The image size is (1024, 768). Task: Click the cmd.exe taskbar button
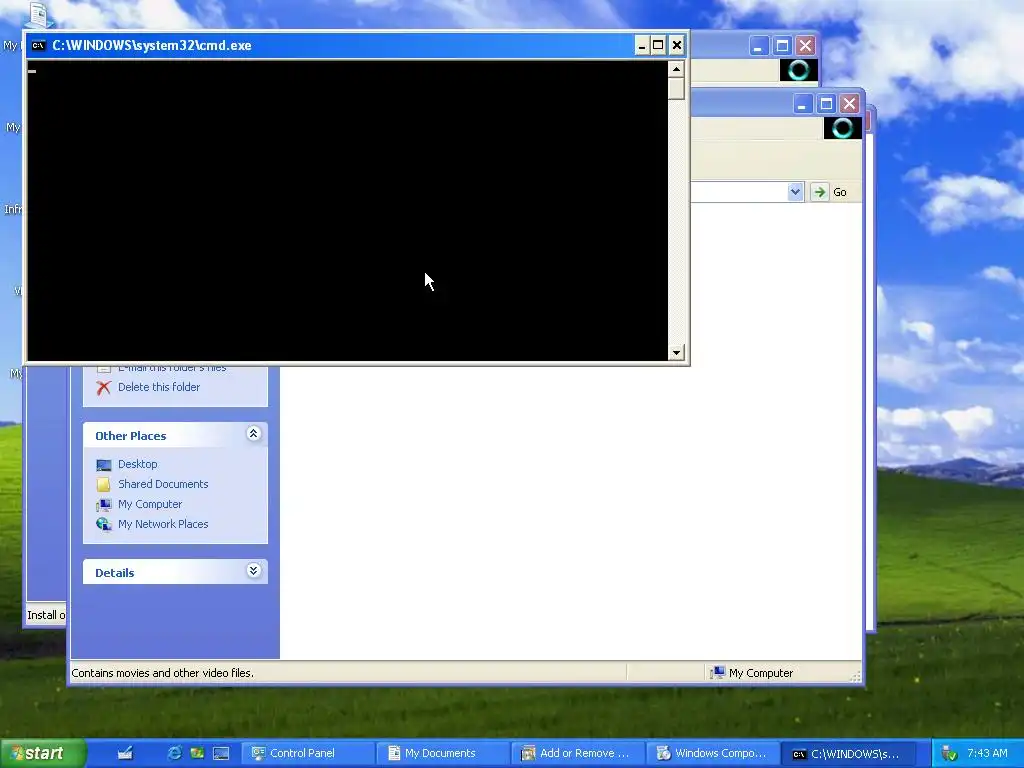849,753
